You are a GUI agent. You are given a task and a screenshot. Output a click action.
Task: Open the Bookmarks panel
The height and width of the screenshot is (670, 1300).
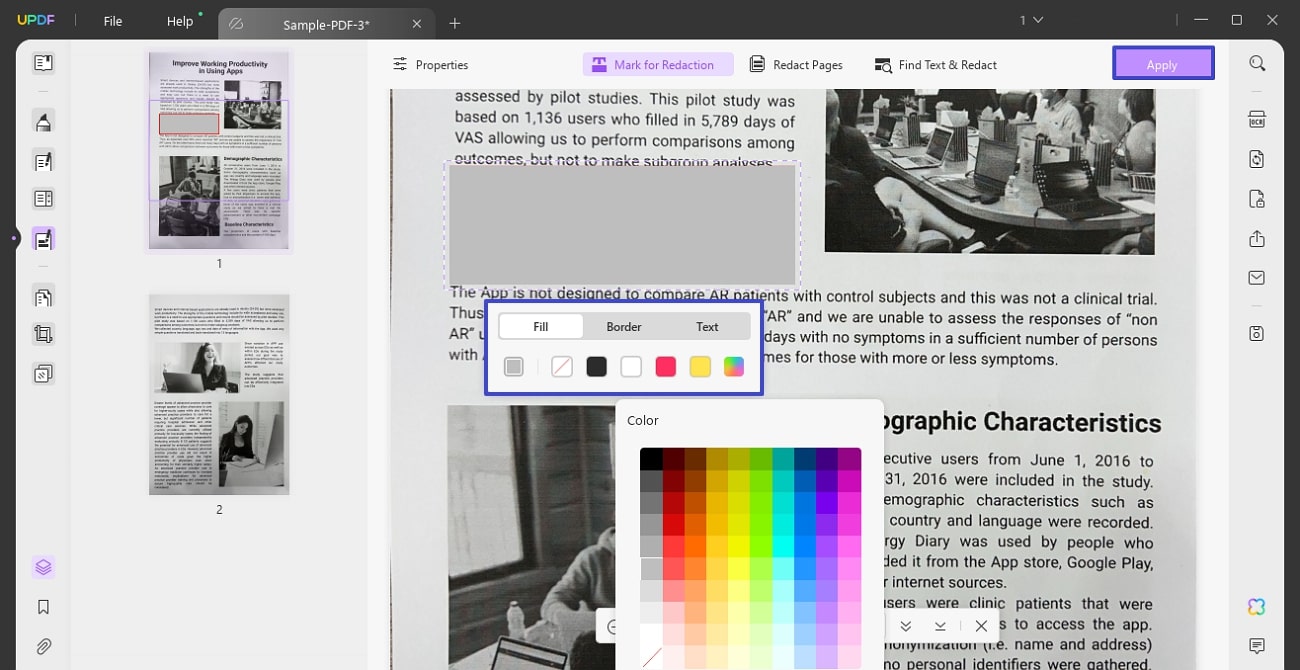pos(42,606)
